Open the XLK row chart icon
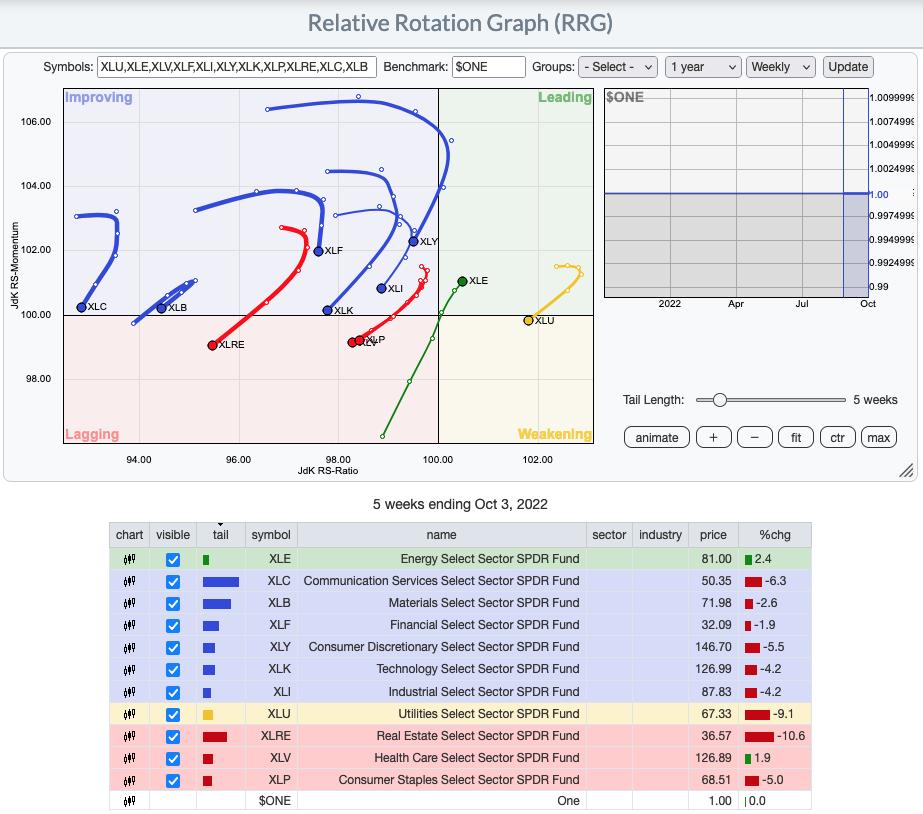The image size is (923, 814). [x=130, y=669]
